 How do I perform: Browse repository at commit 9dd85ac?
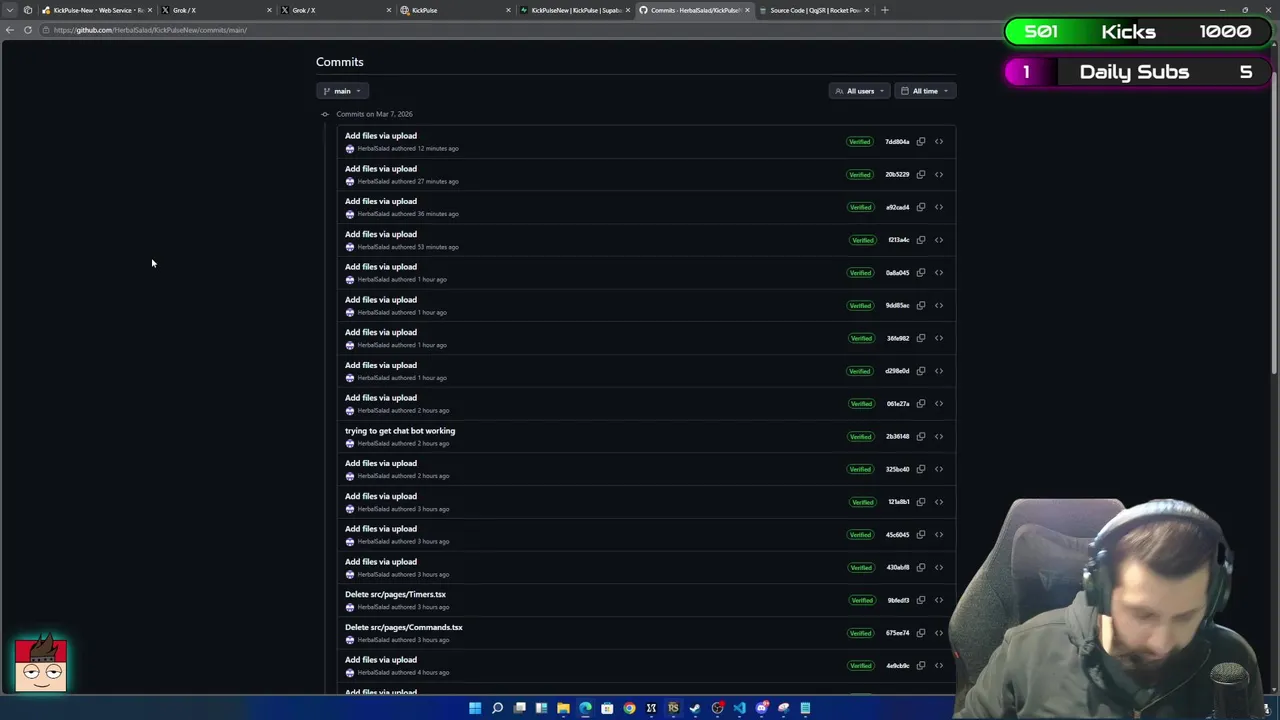[x=939, y=305]
